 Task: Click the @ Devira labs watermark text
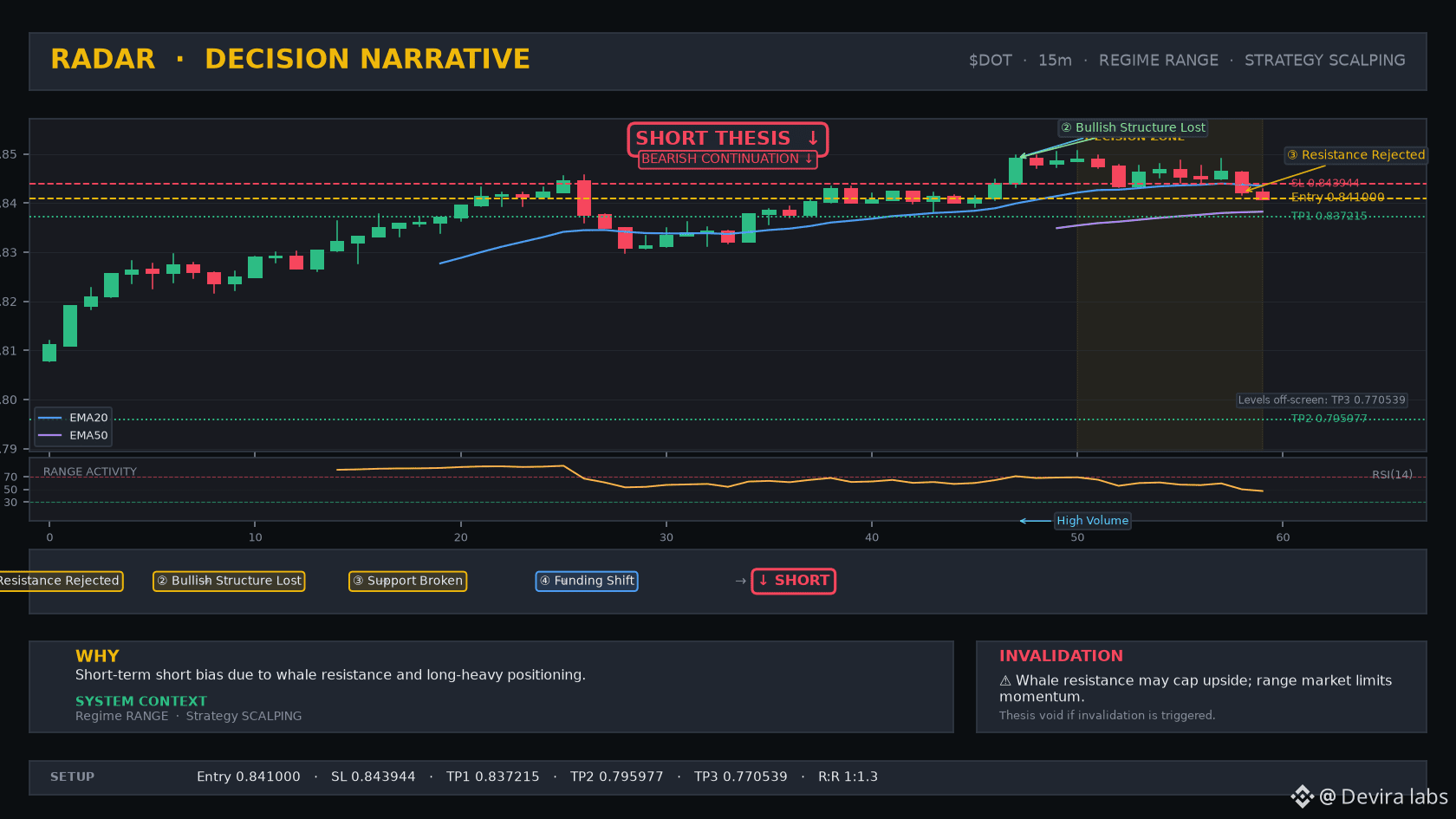click(x=1383, y=796)
